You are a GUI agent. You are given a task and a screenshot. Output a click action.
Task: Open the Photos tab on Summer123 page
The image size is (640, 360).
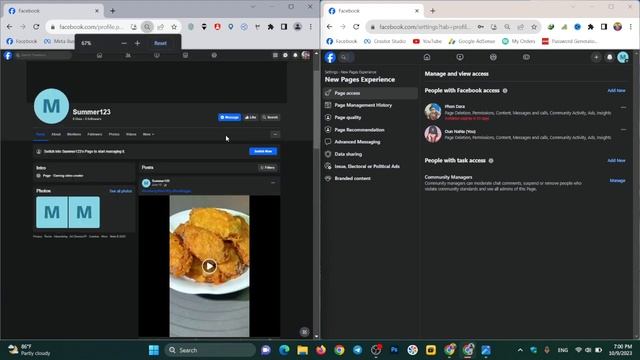pos(114,134)
